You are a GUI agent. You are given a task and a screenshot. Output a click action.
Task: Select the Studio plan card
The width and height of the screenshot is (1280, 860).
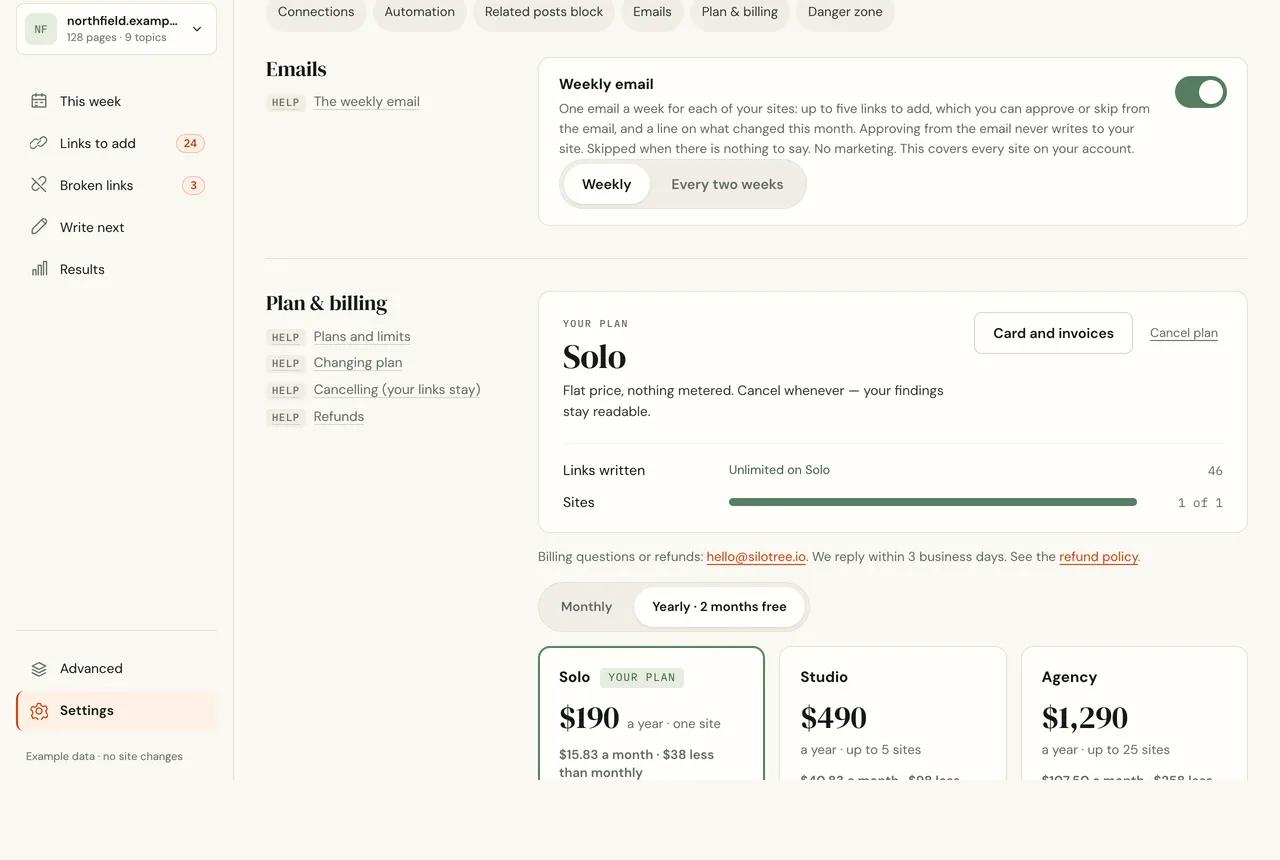point(893,713)
